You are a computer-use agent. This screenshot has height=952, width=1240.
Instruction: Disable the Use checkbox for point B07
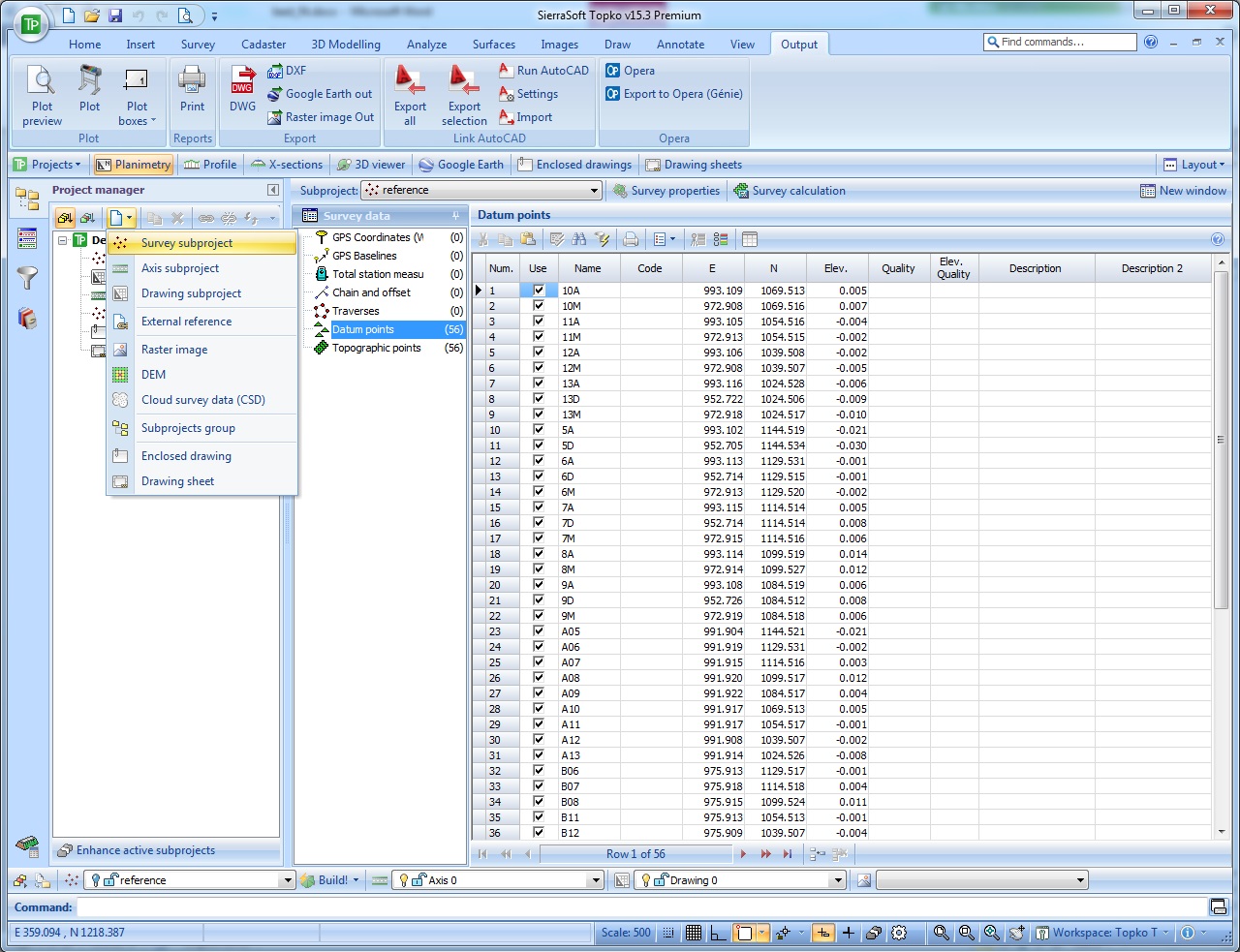point(538,786)
